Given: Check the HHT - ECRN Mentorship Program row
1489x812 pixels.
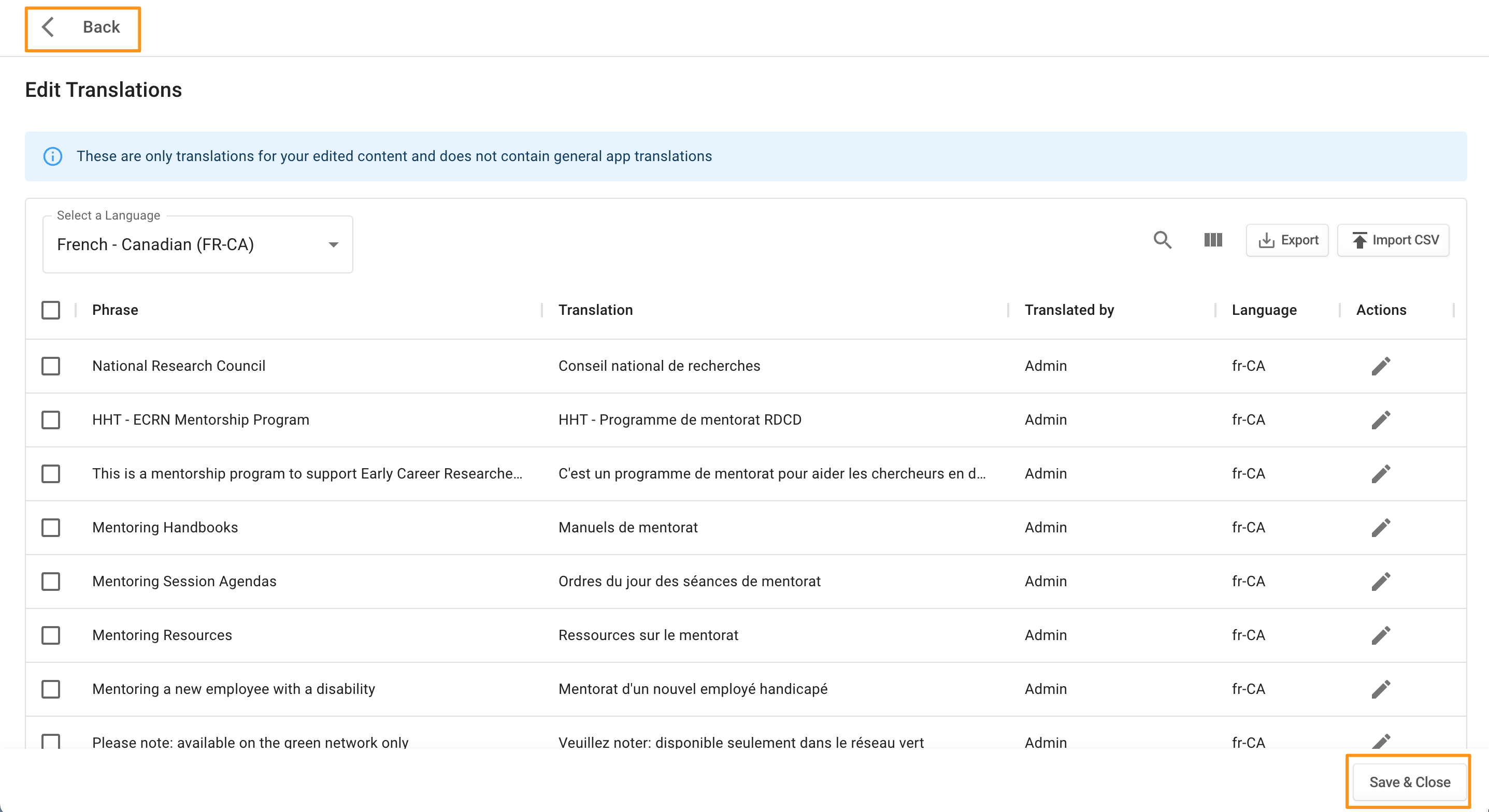Looking at the screenshot, I should click(x=51, y=420).
